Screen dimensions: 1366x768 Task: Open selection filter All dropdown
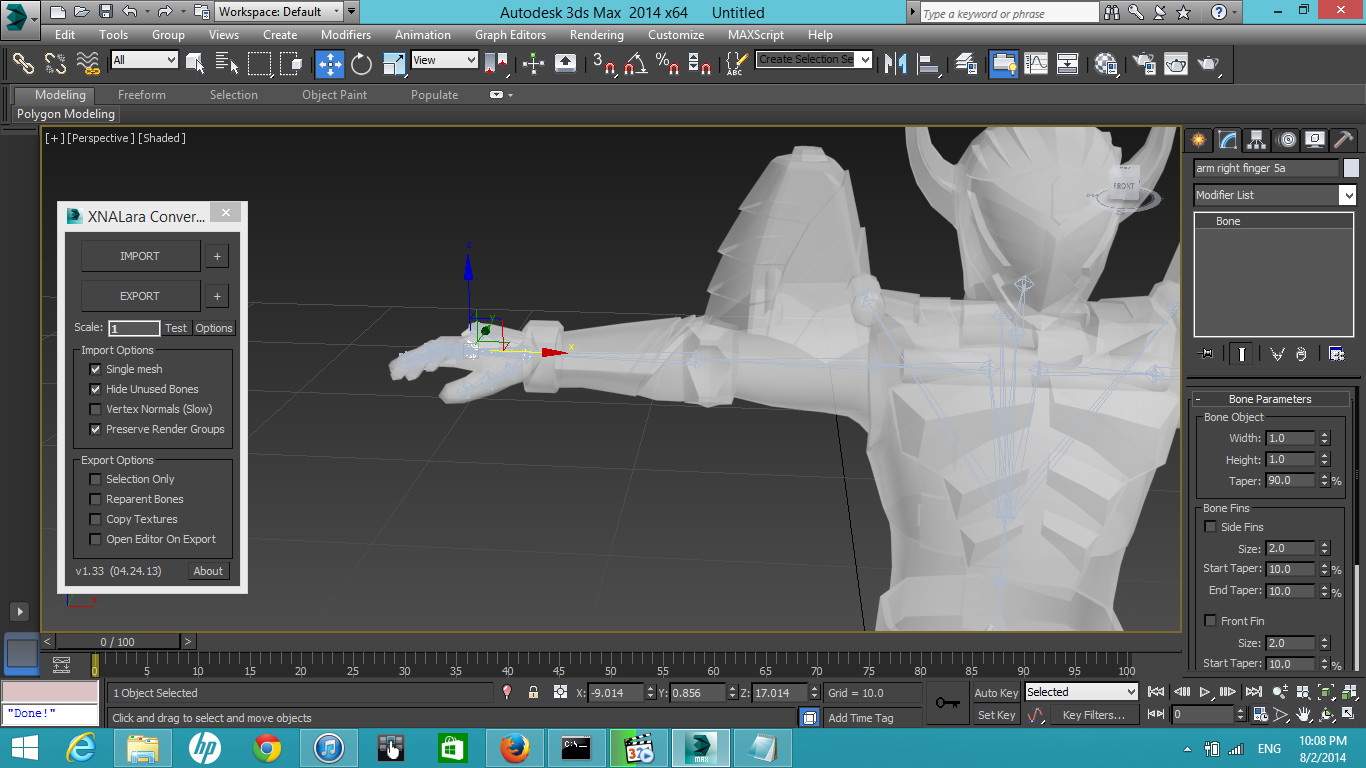pos(144,60)
